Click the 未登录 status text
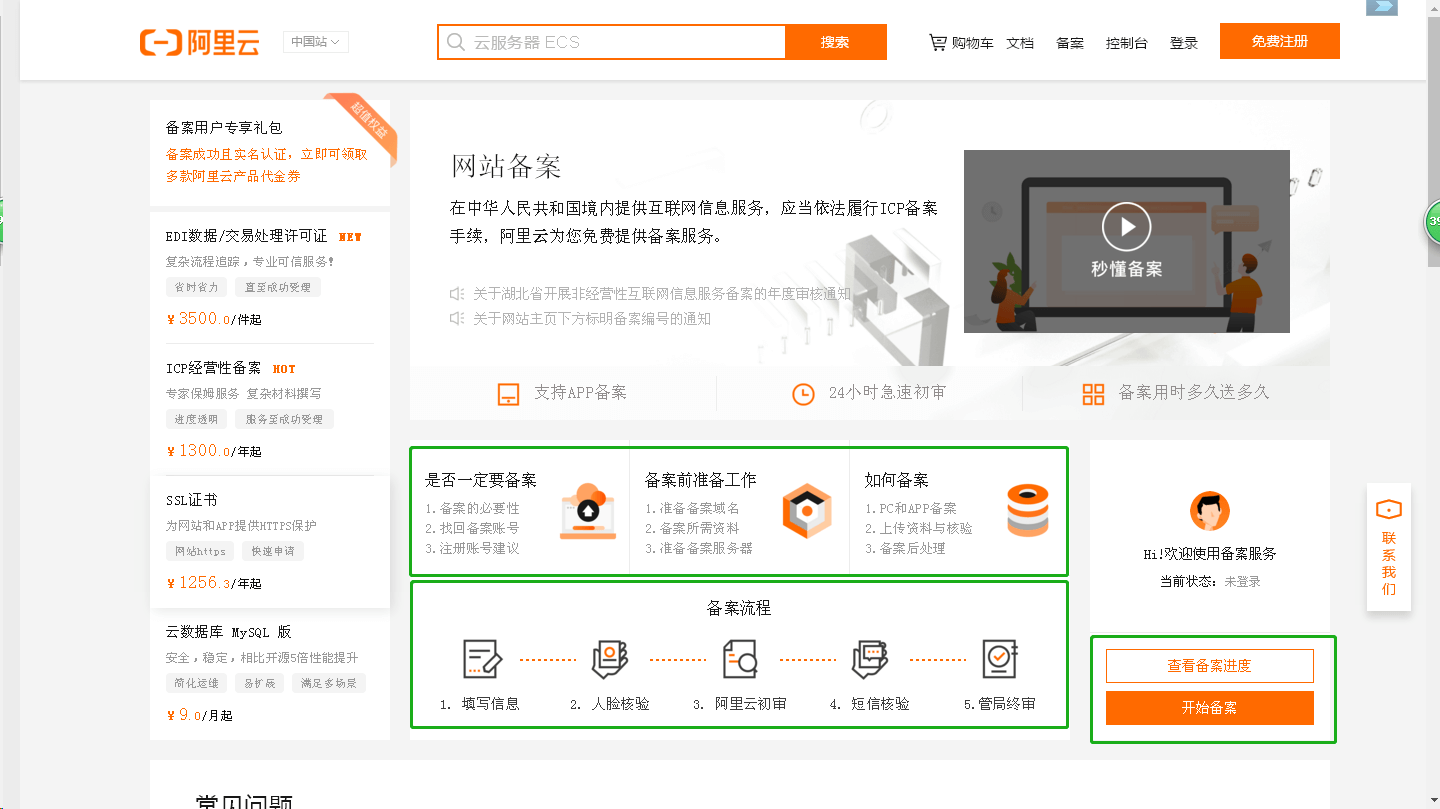The width and height of the screenshot is (1440, 809). click(x=1243, y=582)
